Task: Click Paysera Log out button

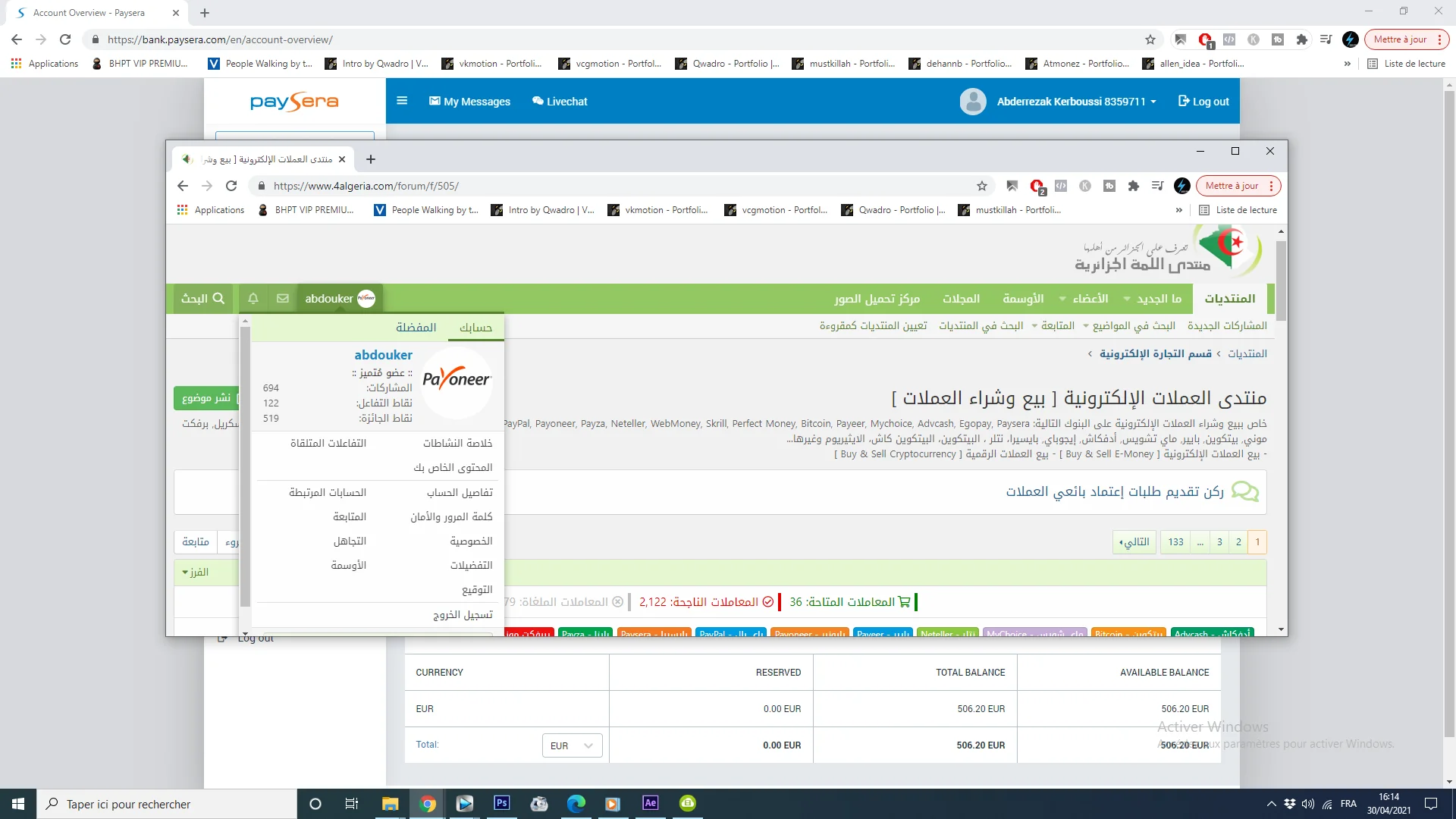Action: (1203, 102)
